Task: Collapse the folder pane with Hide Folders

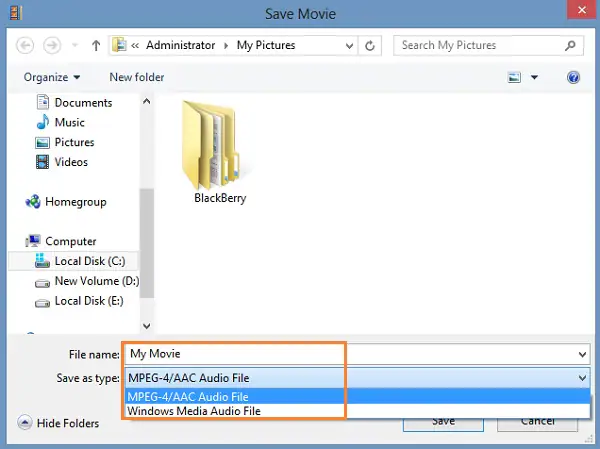Action: click(x=58, y=423)
